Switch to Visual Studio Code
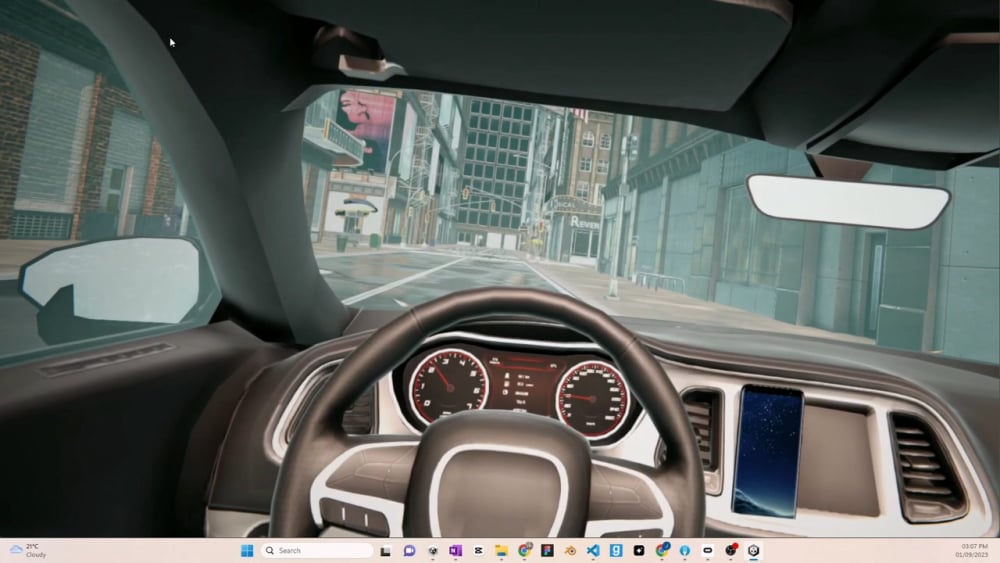1000x563 pixels. 594,551
